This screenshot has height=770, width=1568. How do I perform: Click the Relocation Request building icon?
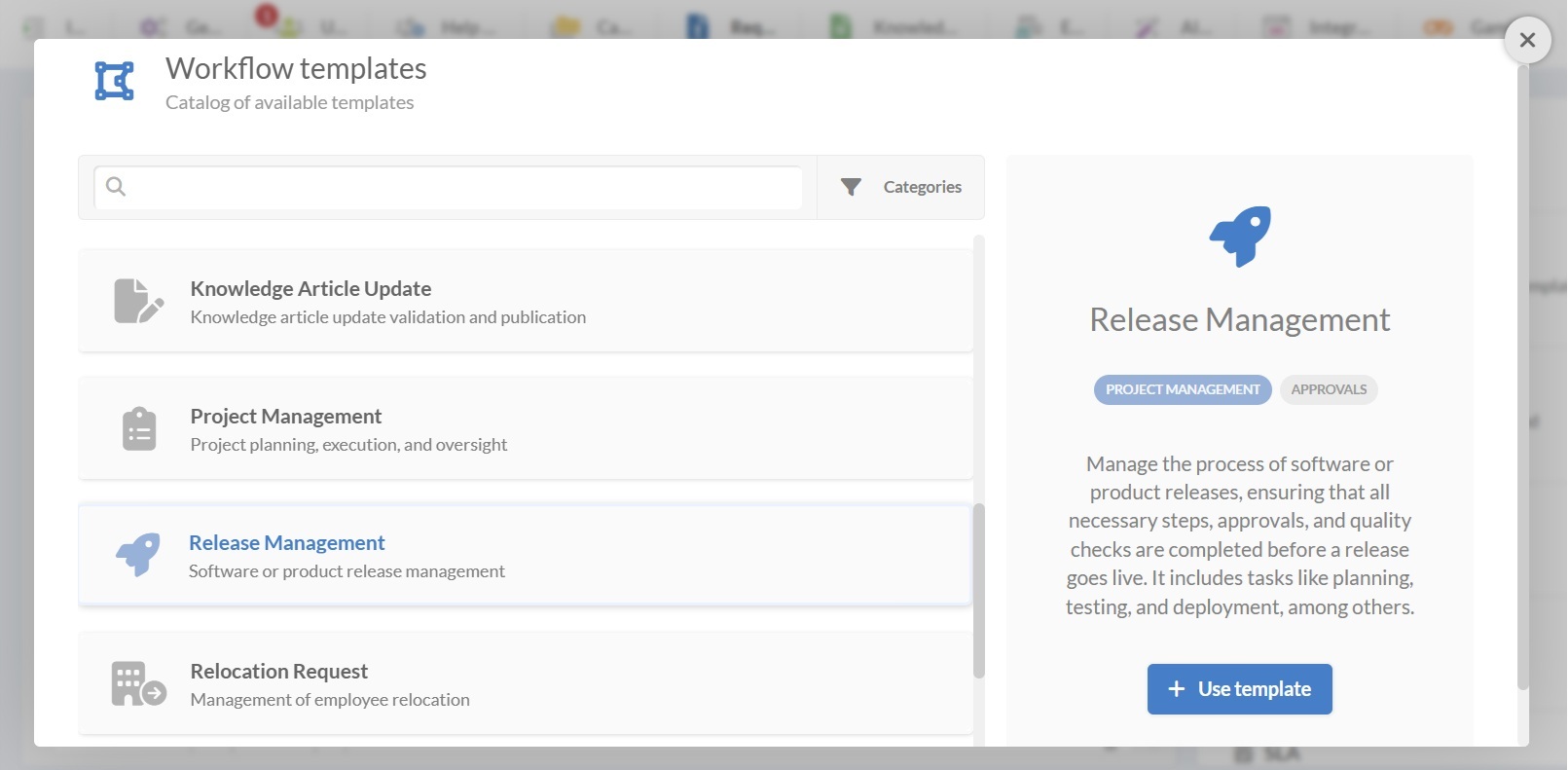139,683
